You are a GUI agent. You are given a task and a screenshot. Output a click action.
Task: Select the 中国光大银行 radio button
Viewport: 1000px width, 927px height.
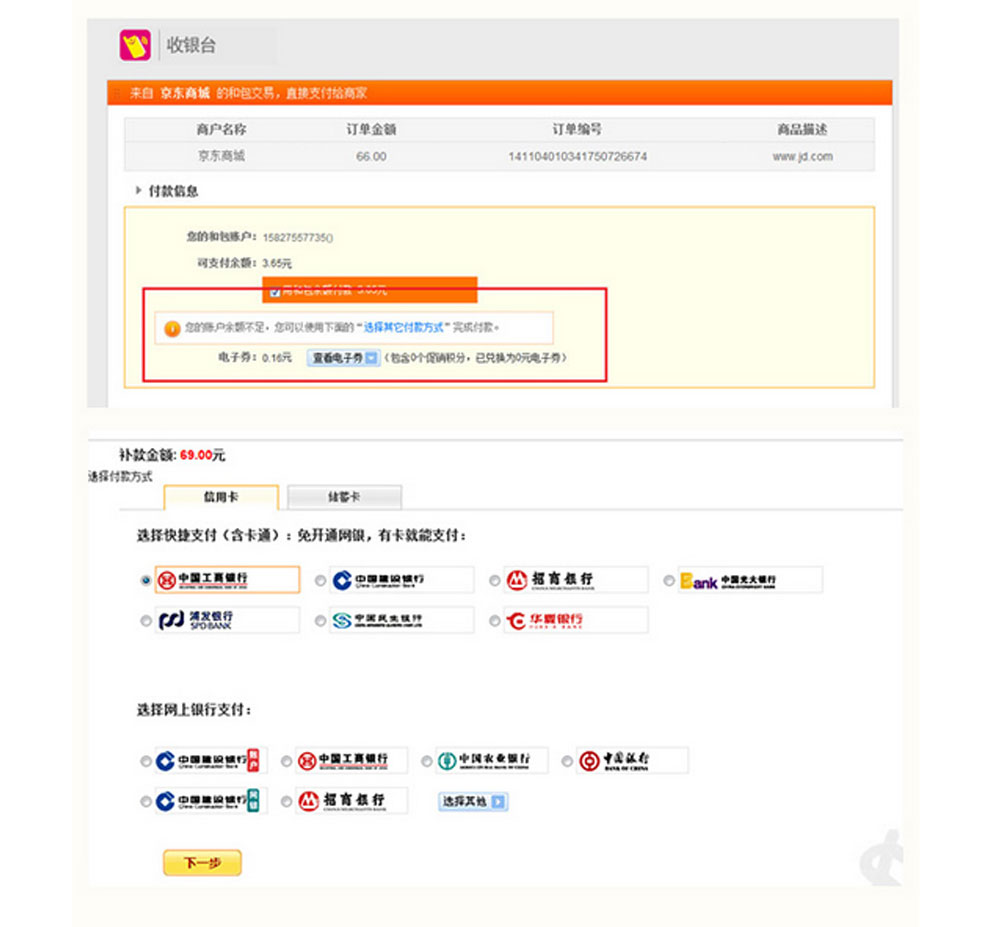[668, 580]
